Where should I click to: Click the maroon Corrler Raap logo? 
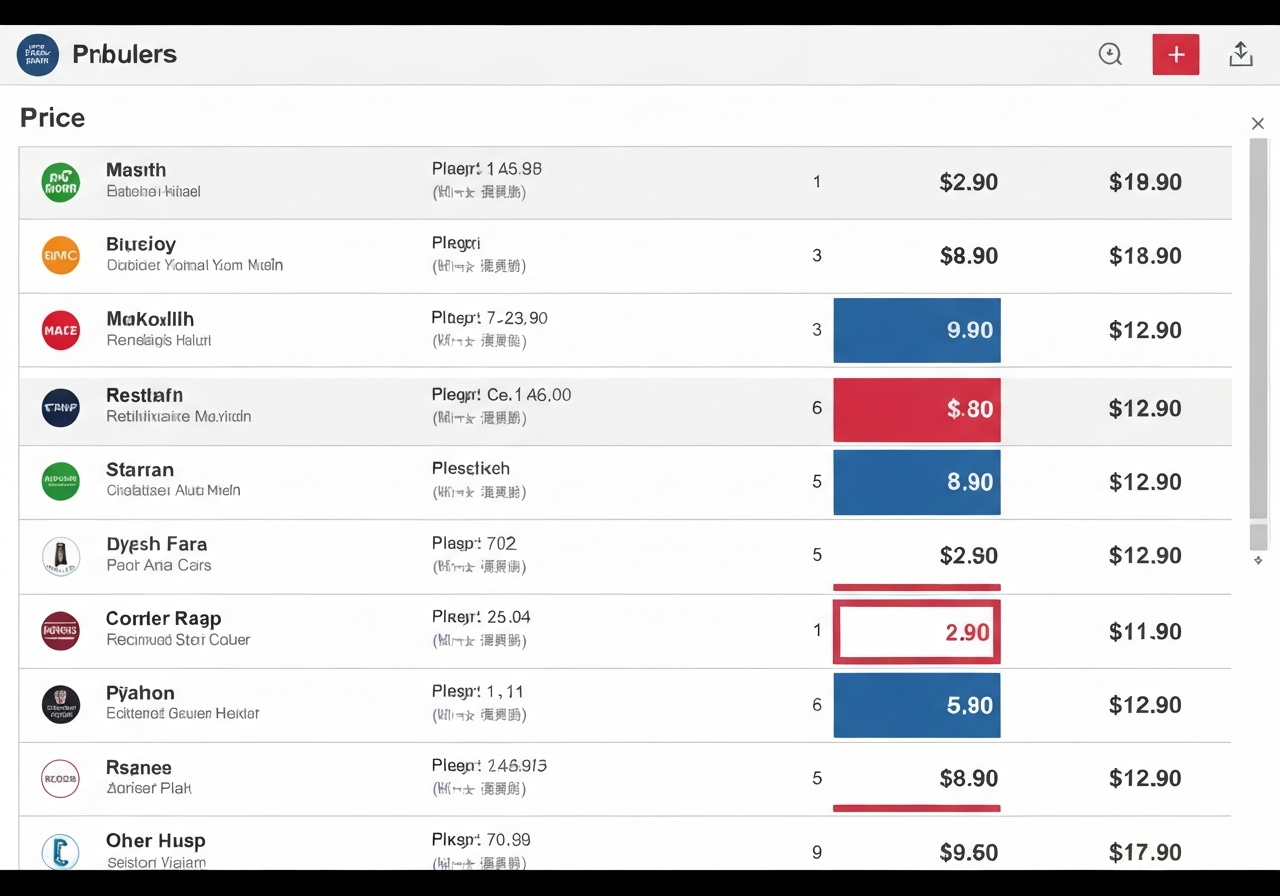pos(61,631)
